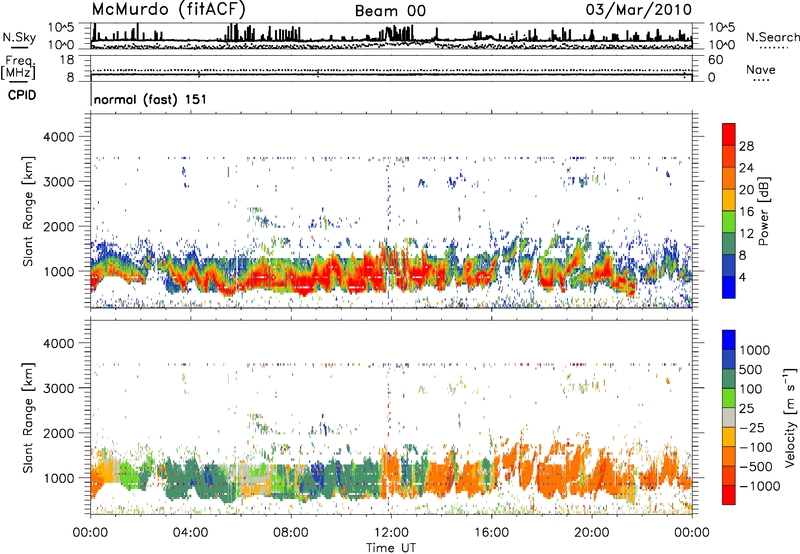
Task: Click the "2000" tick on the velocity panel
Action: coord(61,433)
